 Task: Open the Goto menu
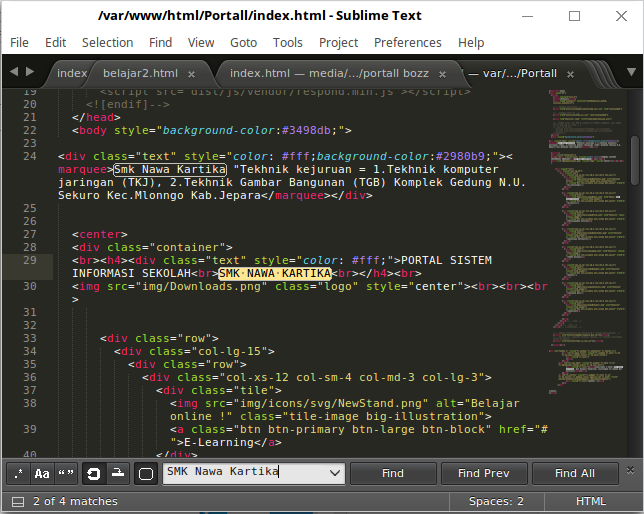(243, 43)
